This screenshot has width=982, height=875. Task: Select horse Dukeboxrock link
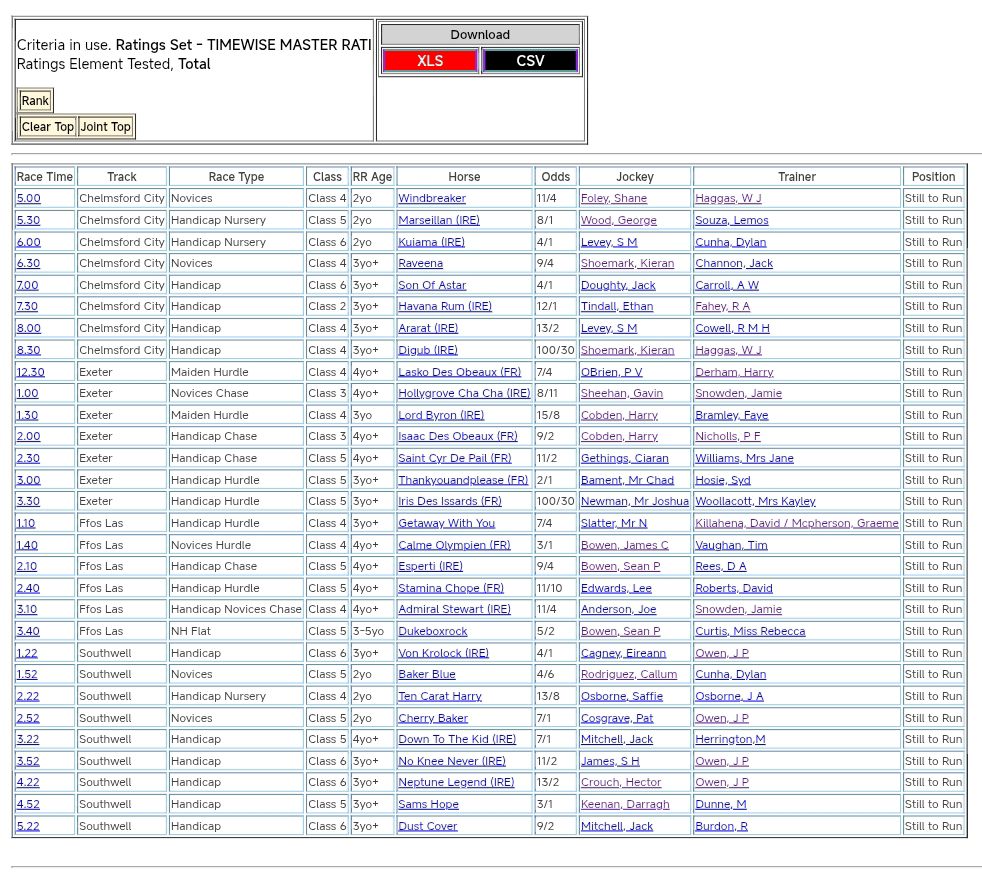coord(433,632)
